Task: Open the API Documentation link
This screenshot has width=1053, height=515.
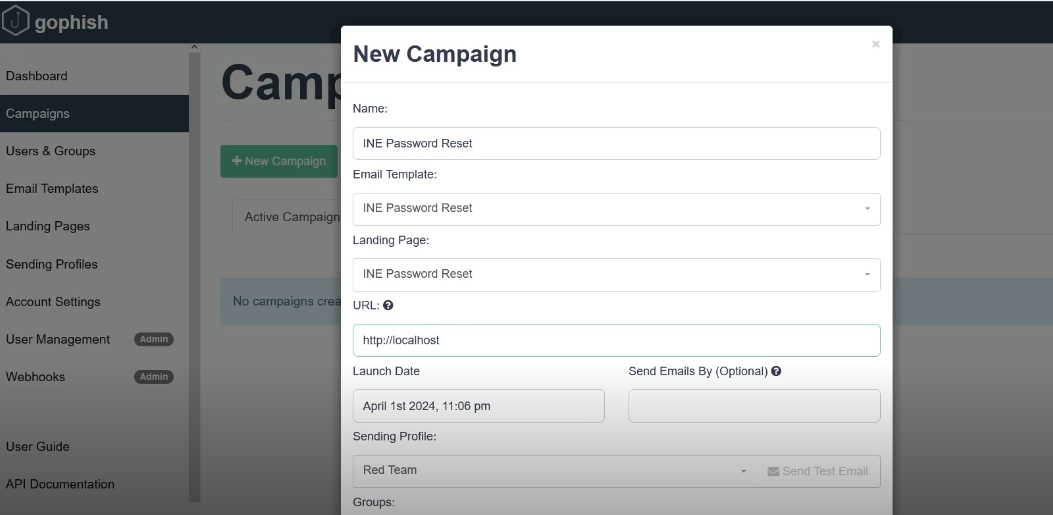Action: (60, 485)
